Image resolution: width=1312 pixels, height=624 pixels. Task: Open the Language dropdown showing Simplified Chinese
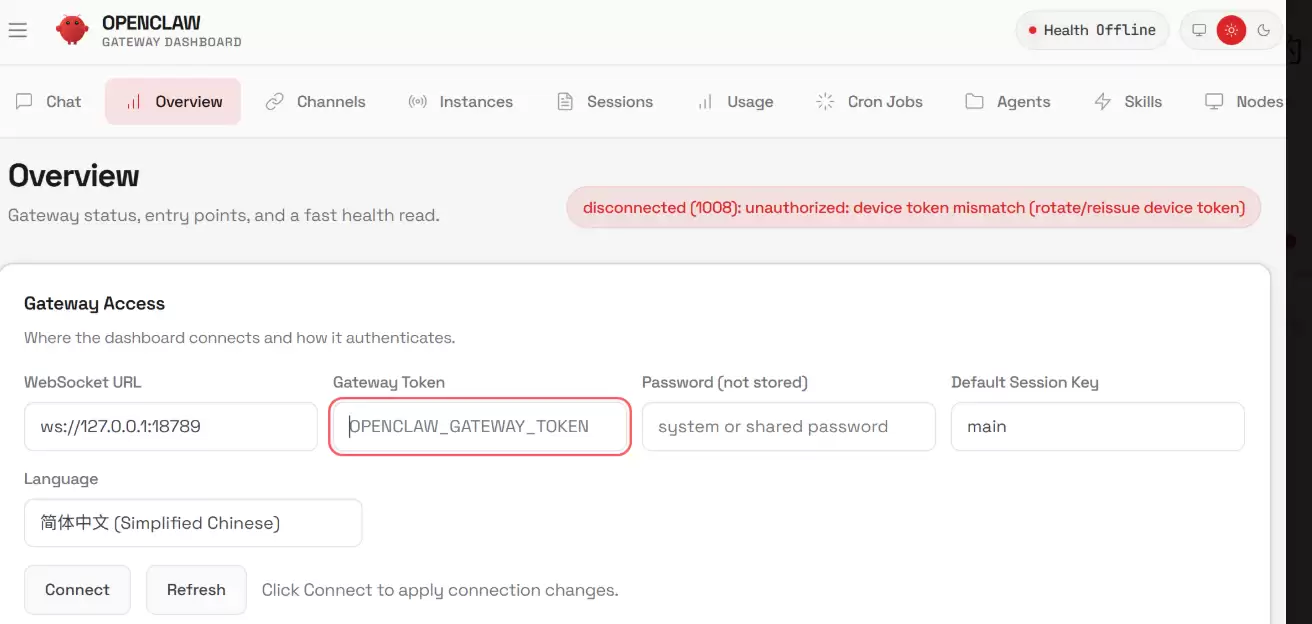(193, 522)
